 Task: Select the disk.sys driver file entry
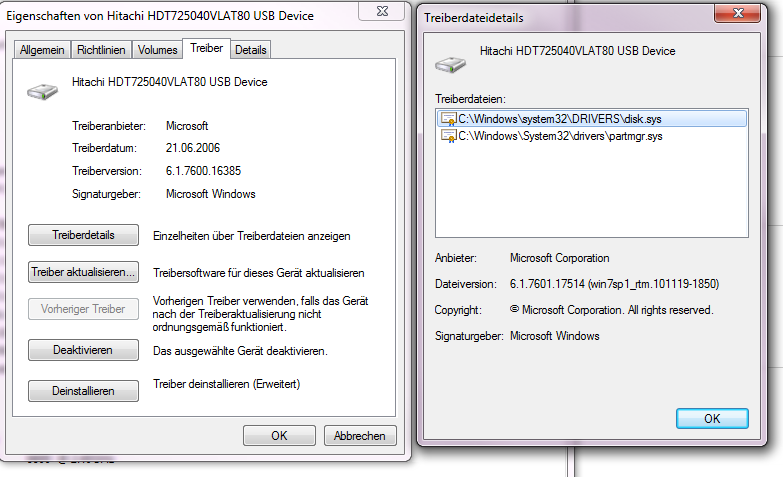click(x=592, y=119)
